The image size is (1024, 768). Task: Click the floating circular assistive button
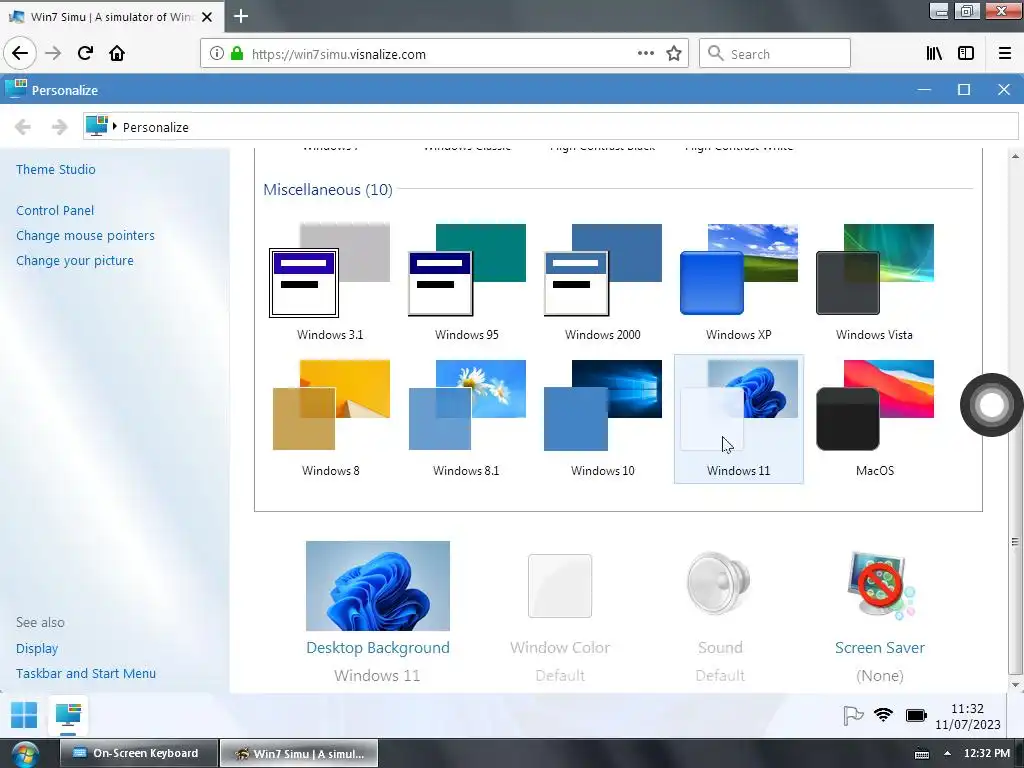(991, 405)
